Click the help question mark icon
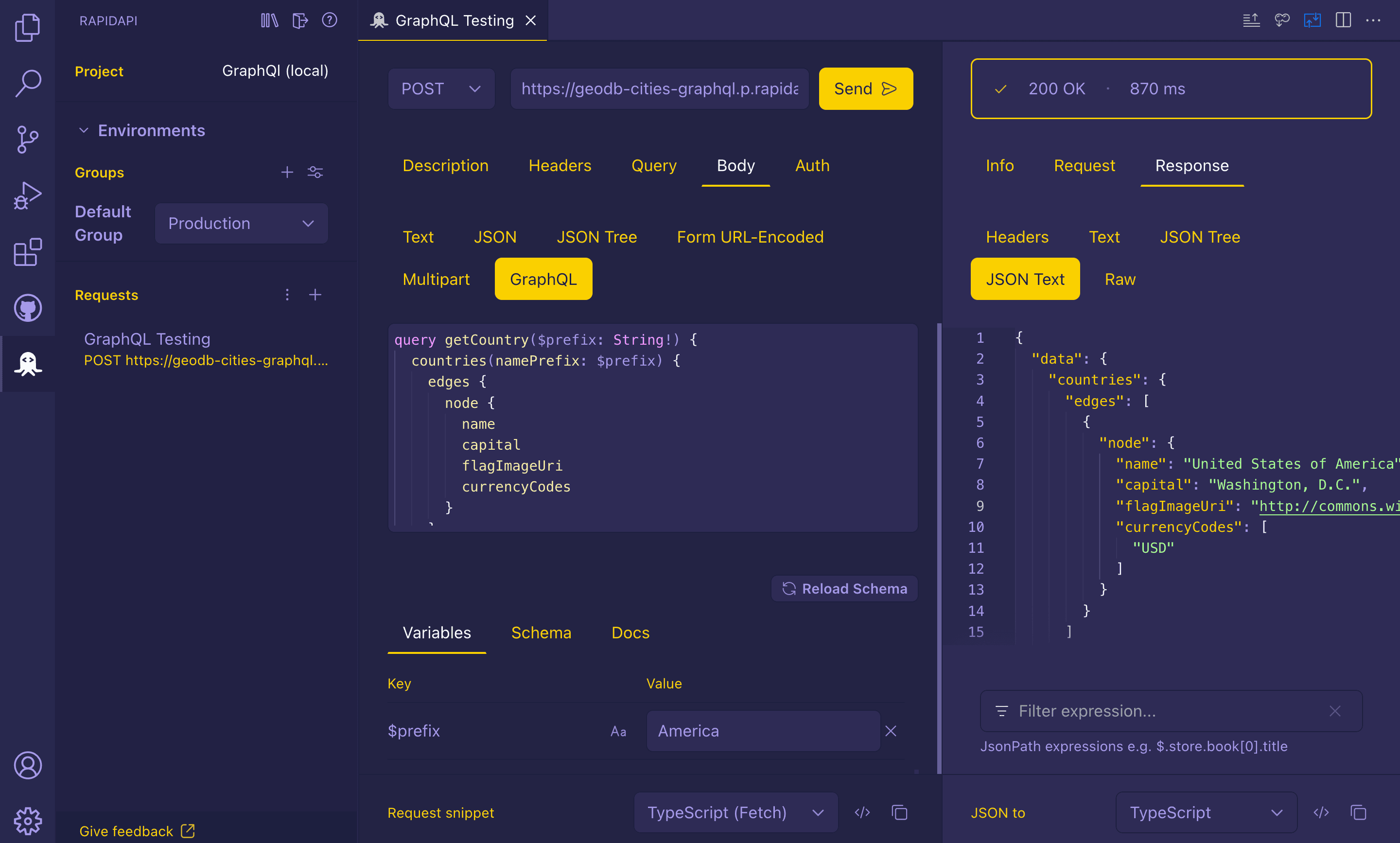Image resolution: width=1400 pixels, height=843 pixels. (330, 20)
